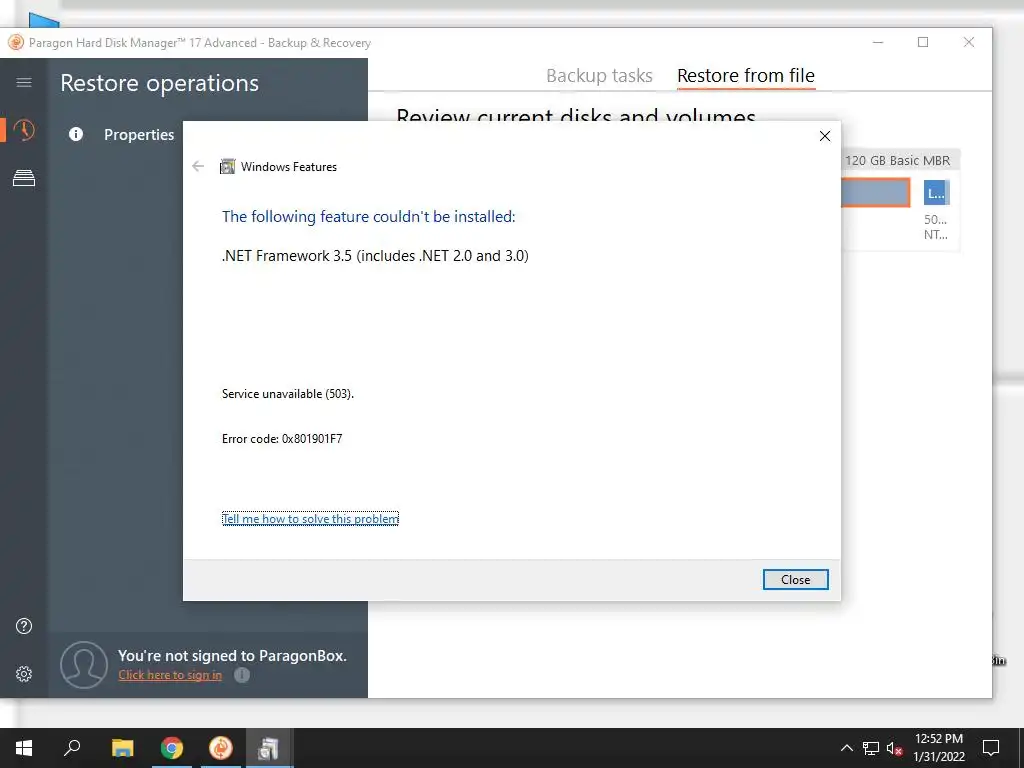1024x768 pixels.
Task: Click the network icon in system tray
Action: click(871, 748)
